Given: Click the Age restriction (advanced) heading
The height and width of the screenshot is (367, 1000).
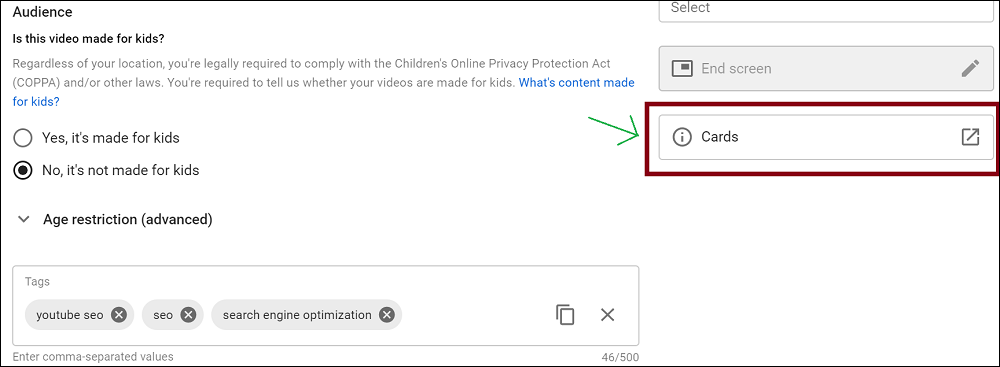Looking at the screenshot, I should click(128, 220).
